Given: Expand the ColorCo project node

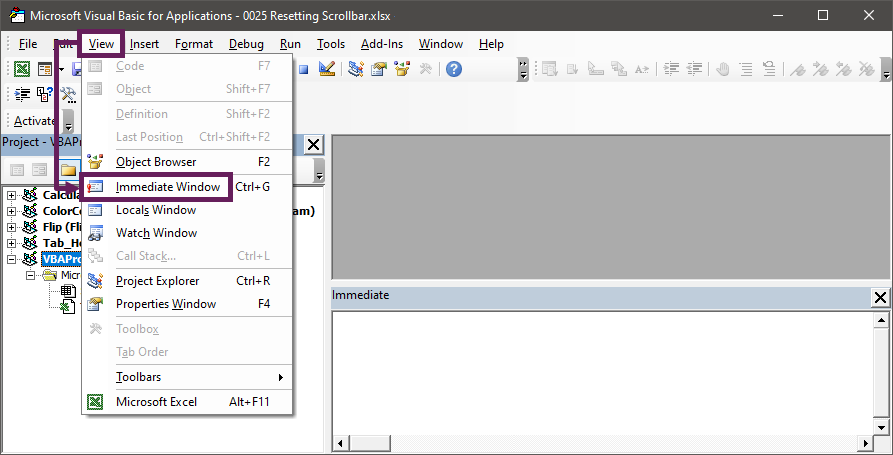Looking at the screenshot, I should (x=11, y=211).
